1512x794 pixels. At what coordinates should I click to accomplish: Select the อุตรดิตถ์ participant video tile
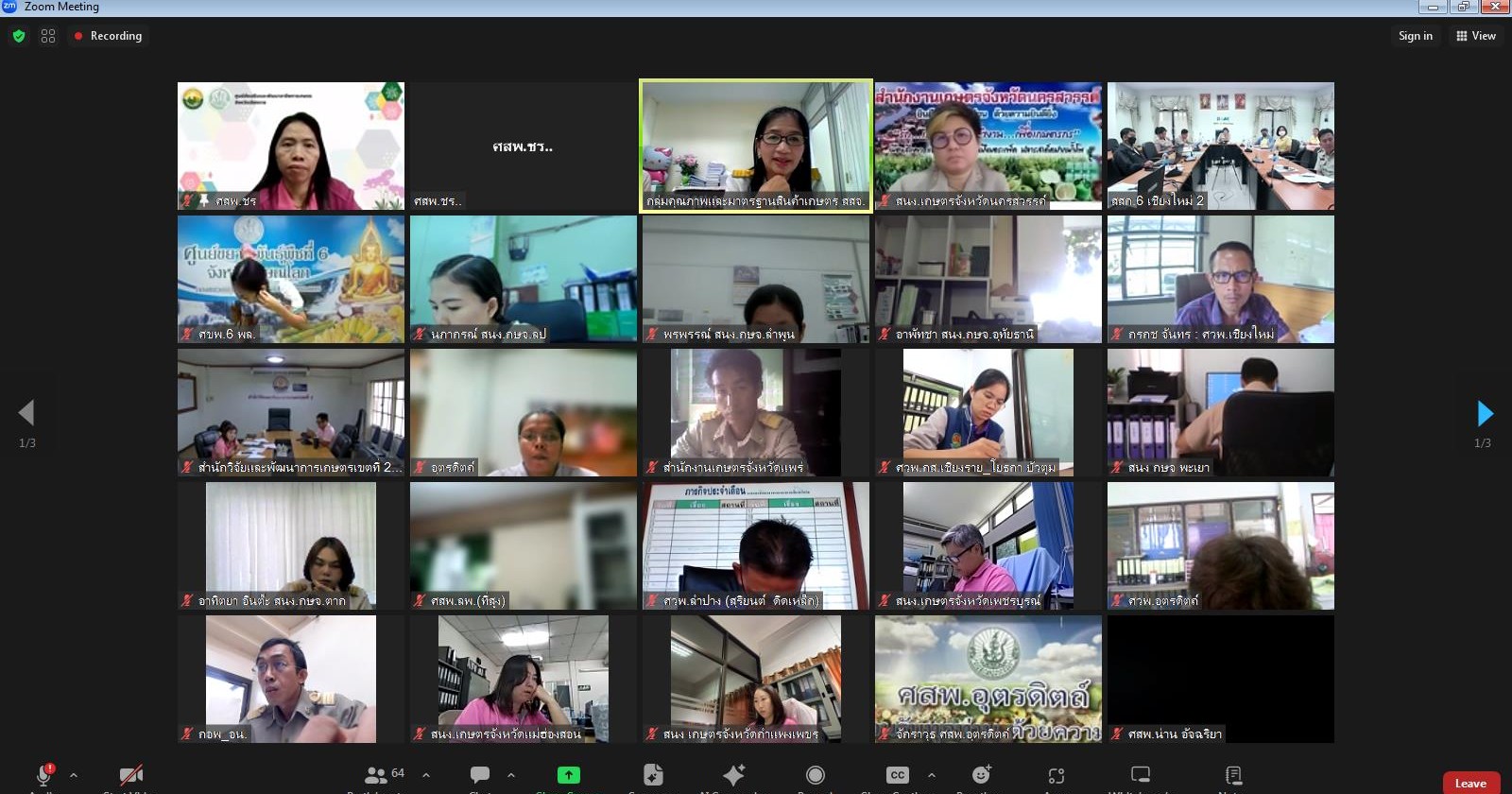(524, 412)
